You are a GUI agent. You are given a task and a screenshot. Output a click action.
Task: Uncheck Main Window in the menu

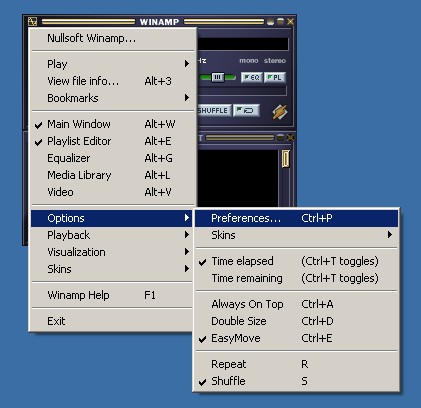point(112,124)
